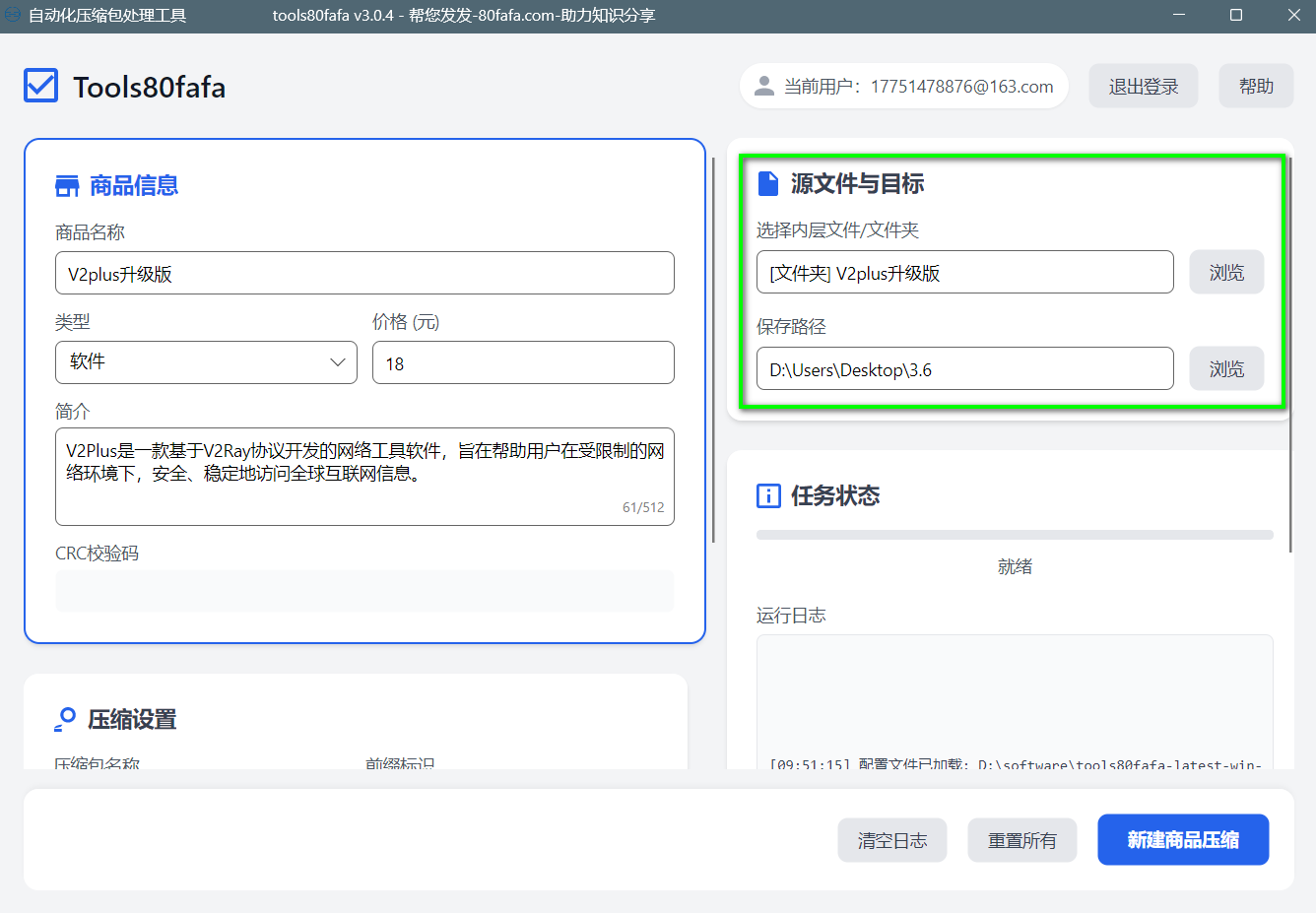Click the file icon beside 源文件与目标
This screenshot has width=1316, height=913.
click(767, 184)
